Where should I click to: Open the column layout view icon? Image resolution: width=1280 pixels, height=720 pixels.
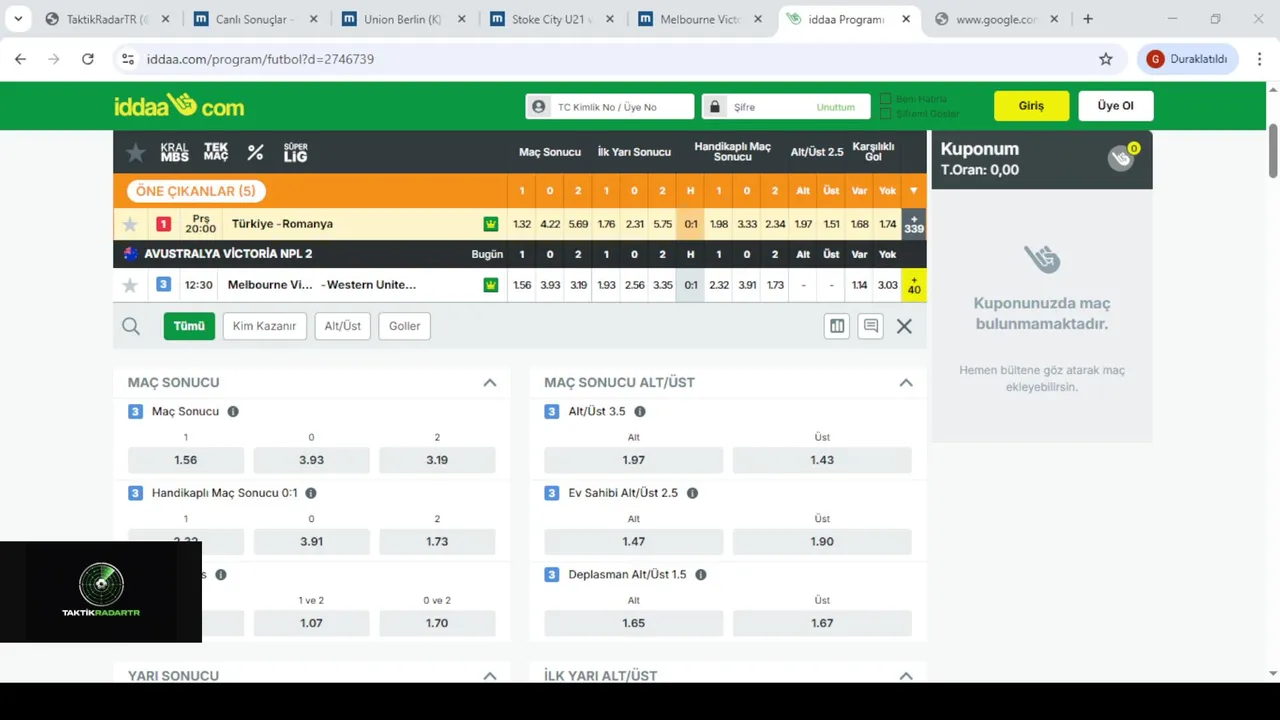click(837, 326)
